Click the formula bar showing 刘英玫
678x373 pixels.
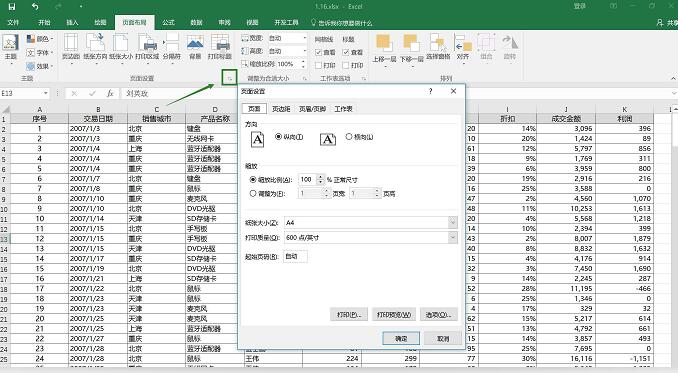click(396, 93)
